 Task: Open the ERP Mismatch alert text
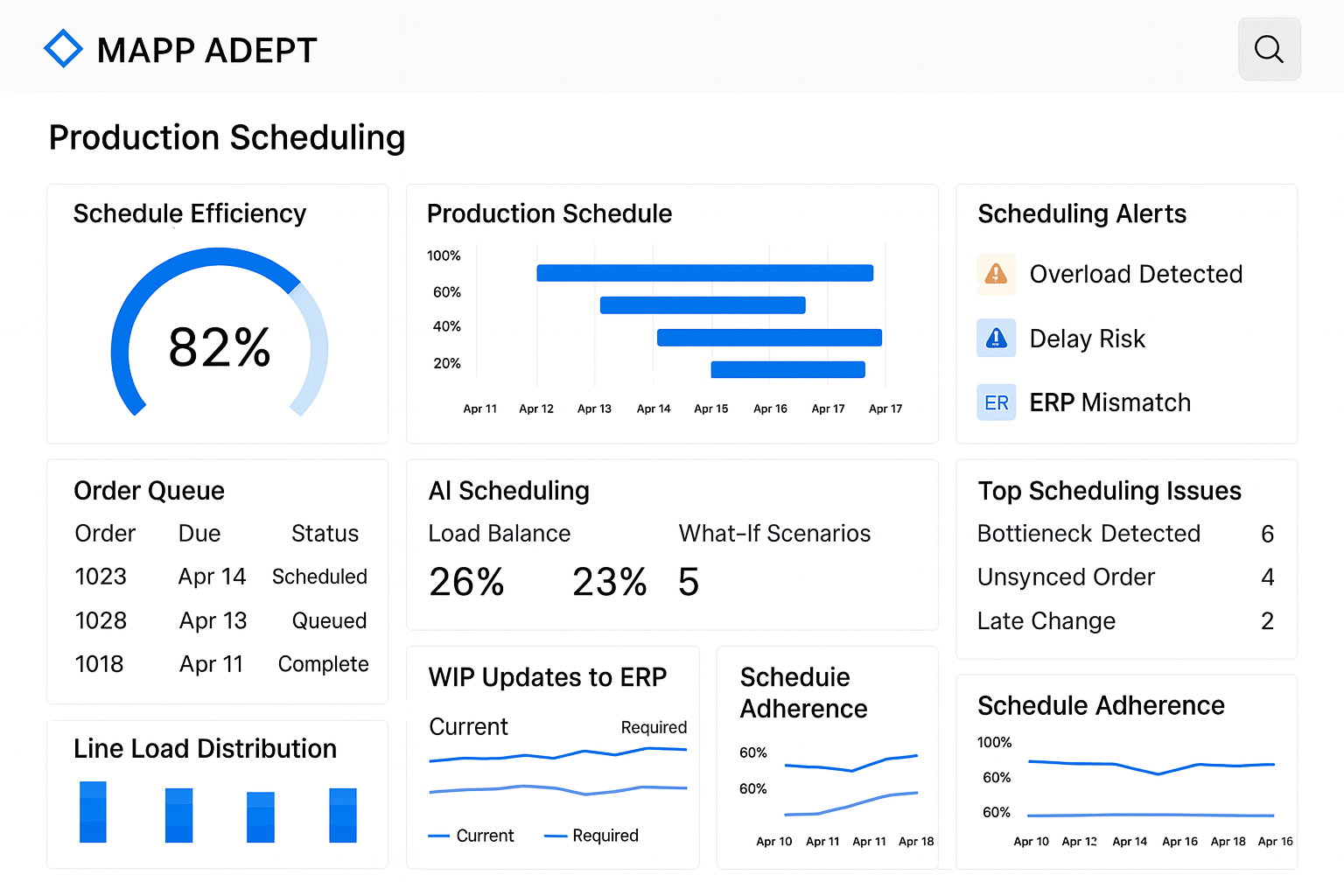(x=1109, y=402)
